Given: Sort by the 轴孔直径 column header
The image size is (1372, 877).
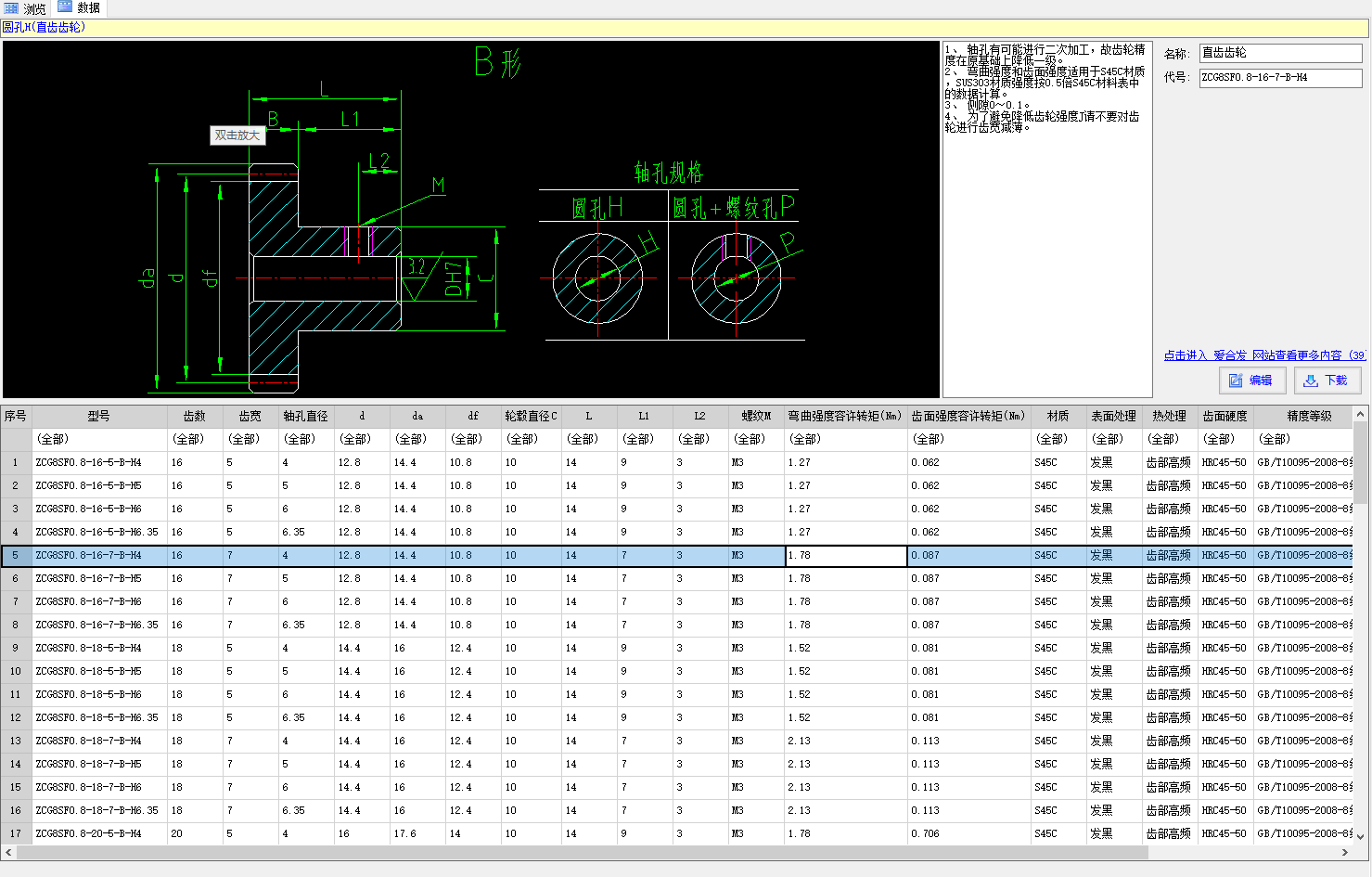Looking at the screenshot, I should 305,416.
